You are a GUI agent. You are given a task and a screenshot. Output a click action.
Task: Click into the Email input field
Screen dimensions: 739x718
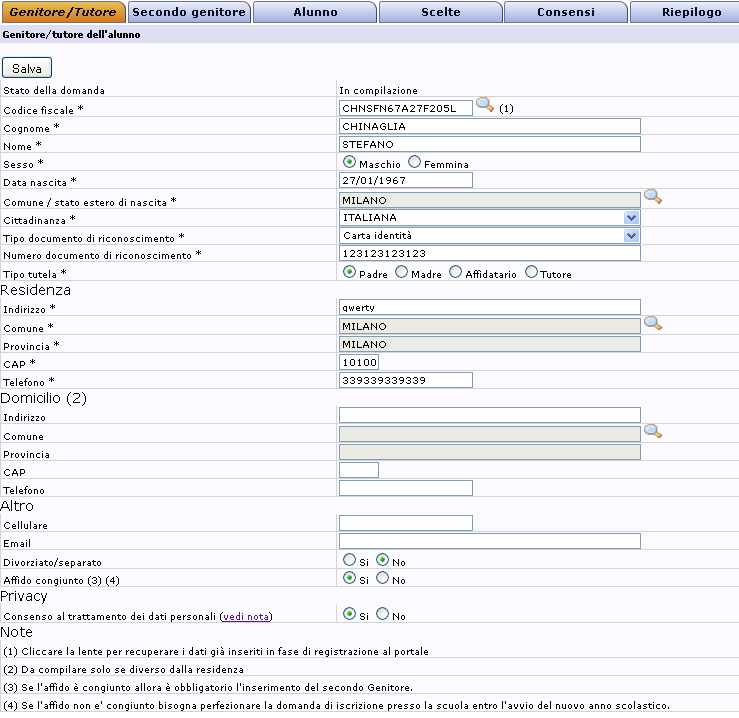(x=490, y=541)
